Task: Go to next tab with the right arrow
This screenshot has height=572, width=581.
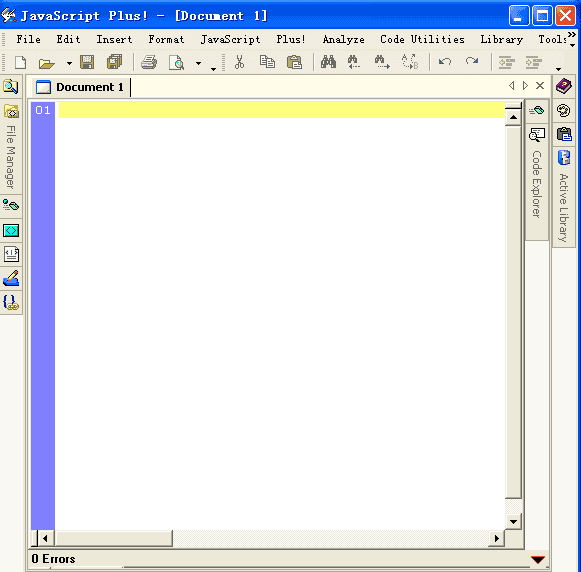Action: coord(525,86)
